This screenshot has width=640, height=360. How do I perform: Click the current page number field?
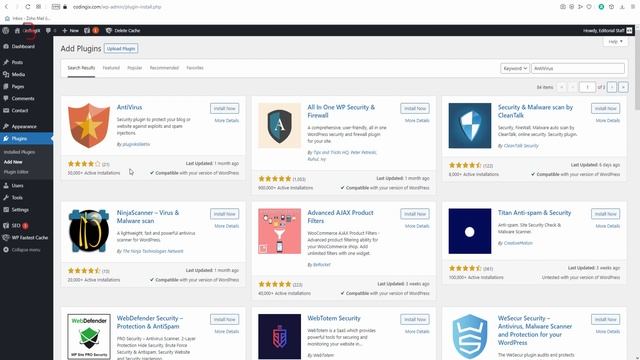[x=587, y=87]
